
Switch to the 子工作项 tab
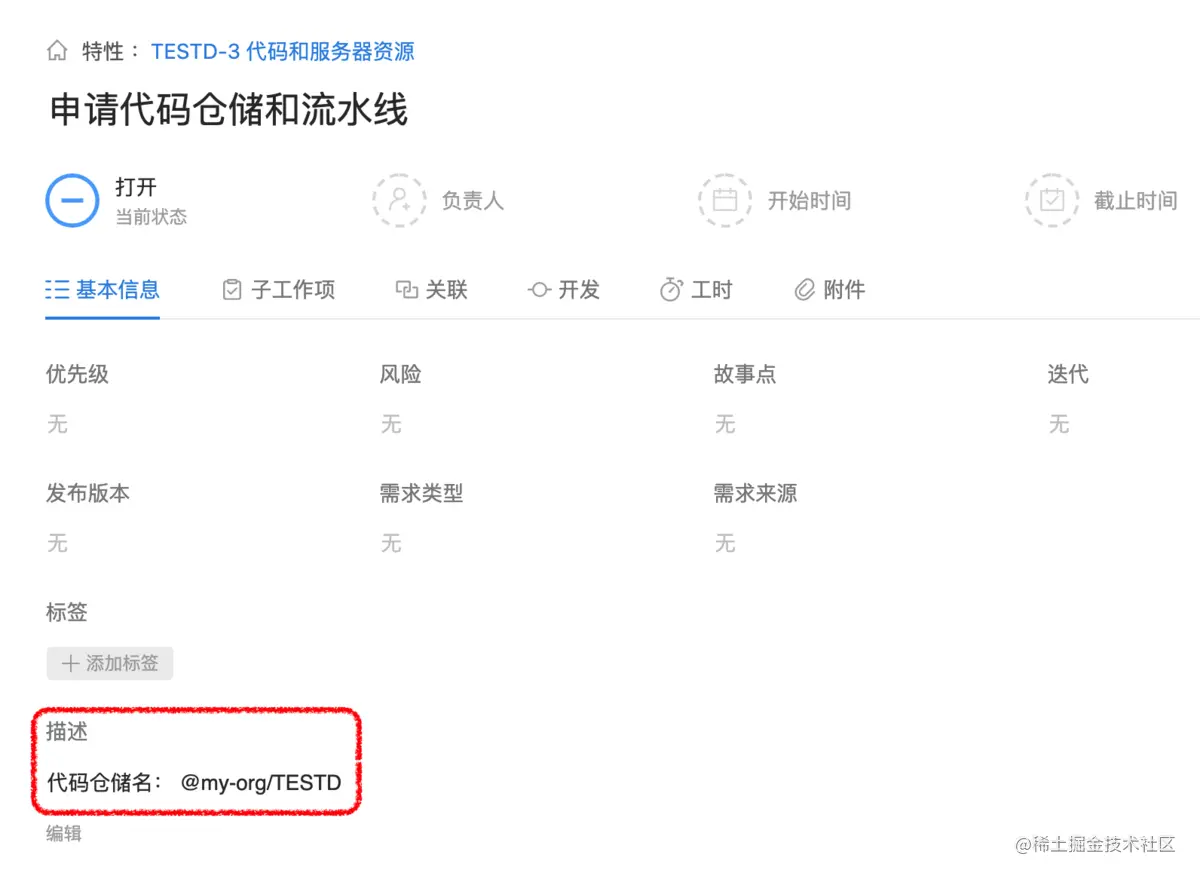point(279,290)
